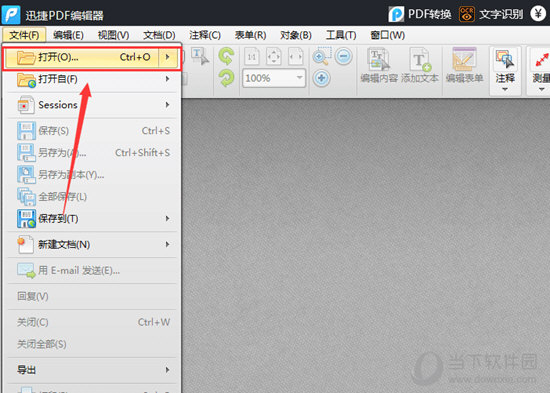Select the 添加文本 add text tool

(420, 66)
